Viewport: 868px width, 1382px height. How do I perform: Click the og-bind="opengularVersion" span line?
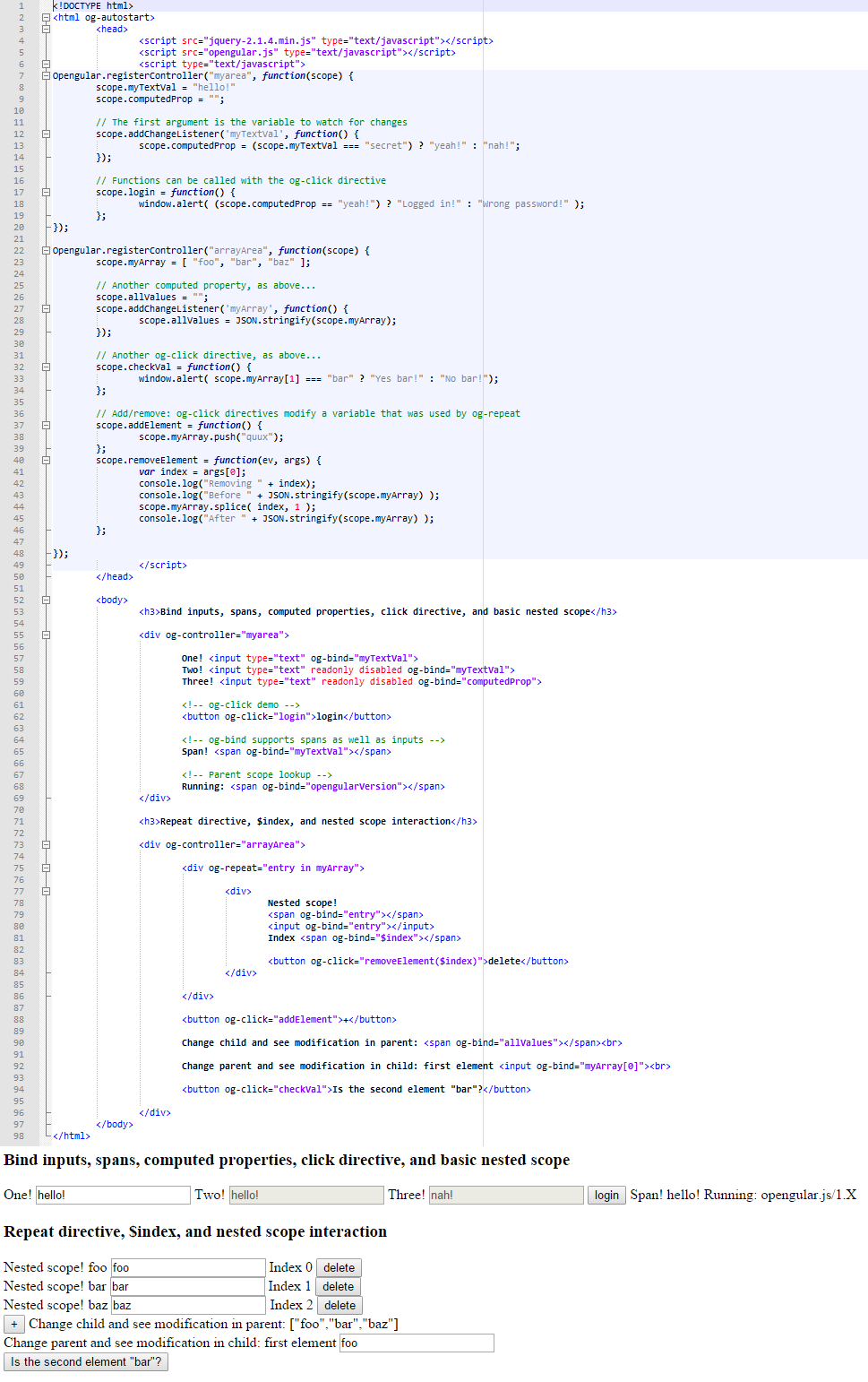click(x=314, y=787)
